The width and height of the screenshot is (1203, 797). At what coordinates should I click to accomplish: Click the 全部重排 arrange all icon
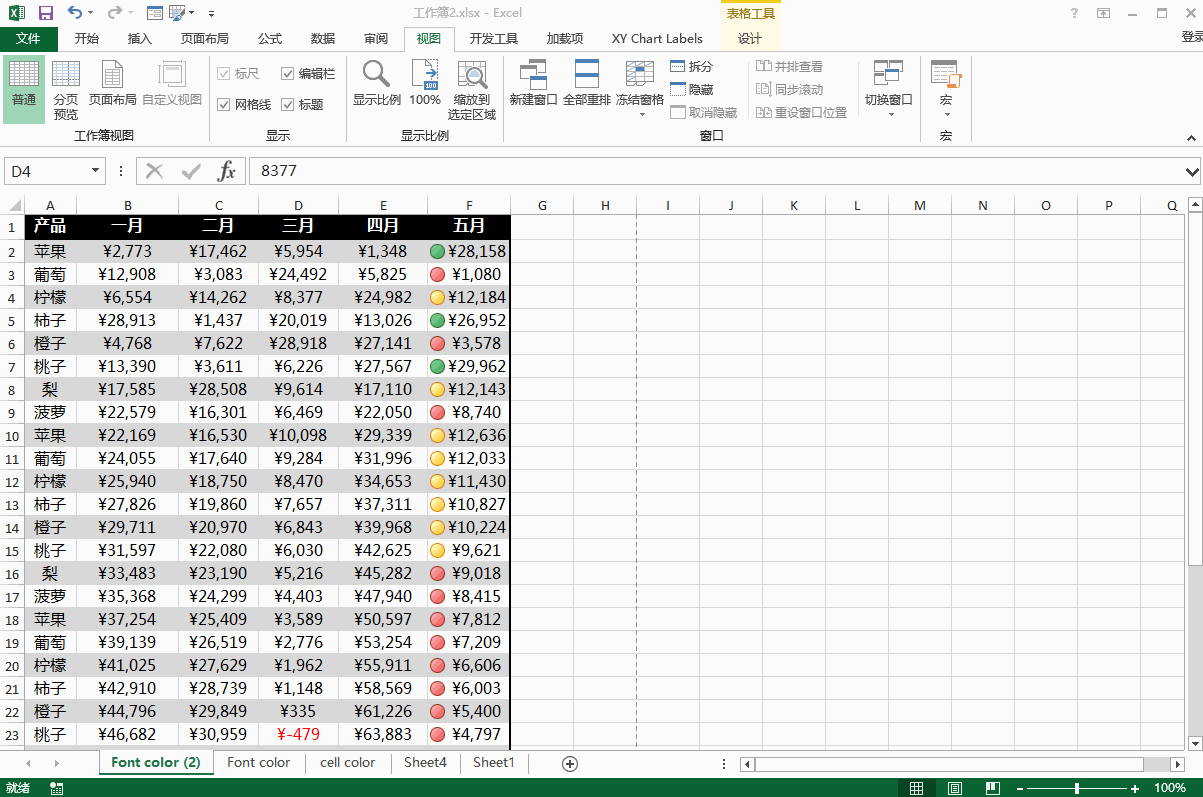point(586,84)
